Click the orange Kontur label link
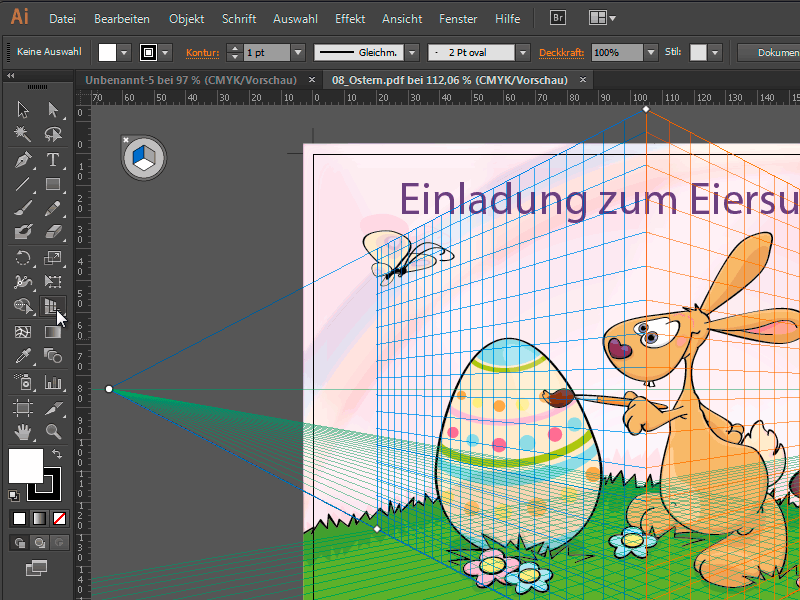The width and height of the screenshot is (800, 600). [202, 52]
